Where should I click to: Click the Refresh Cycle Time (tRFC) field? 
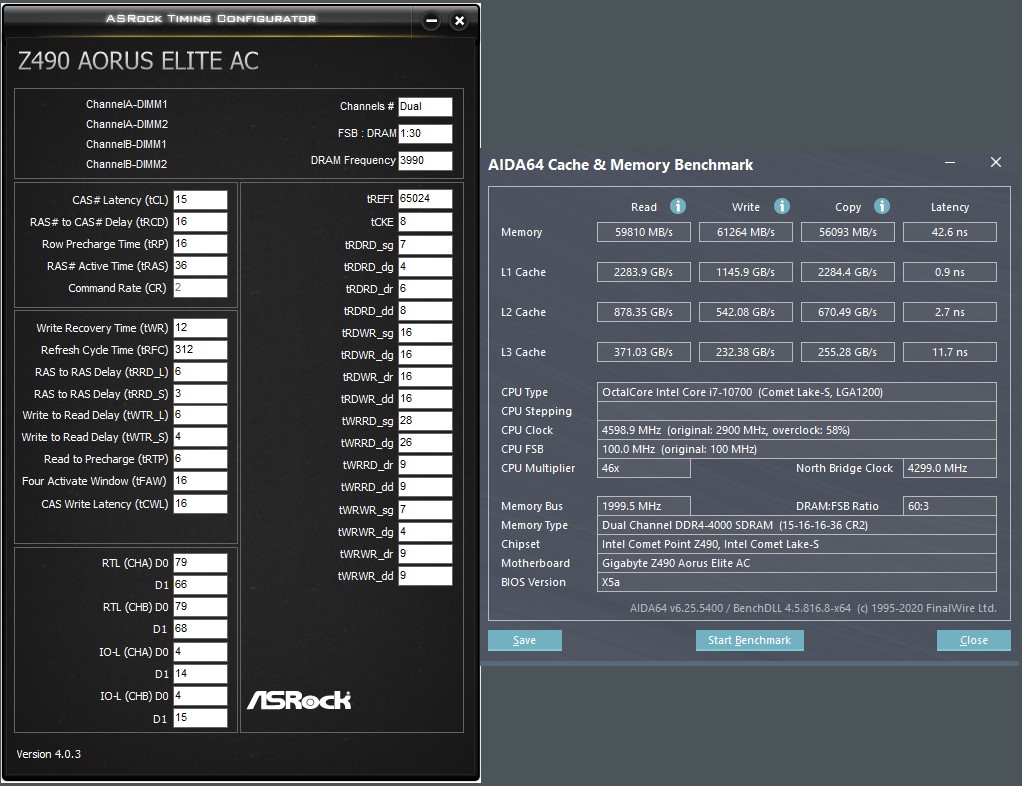pos(200,350)
